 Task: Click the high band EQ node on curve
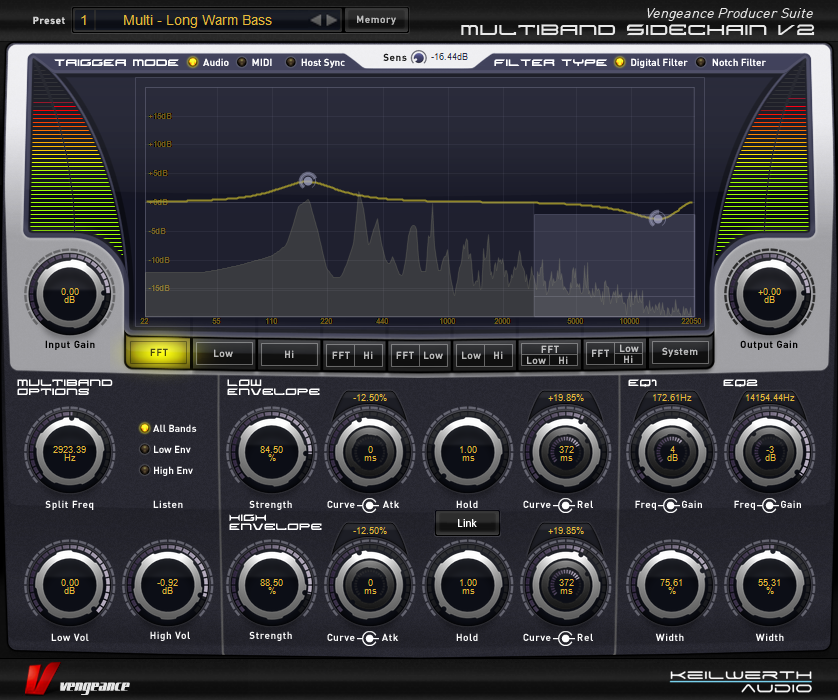657,218
